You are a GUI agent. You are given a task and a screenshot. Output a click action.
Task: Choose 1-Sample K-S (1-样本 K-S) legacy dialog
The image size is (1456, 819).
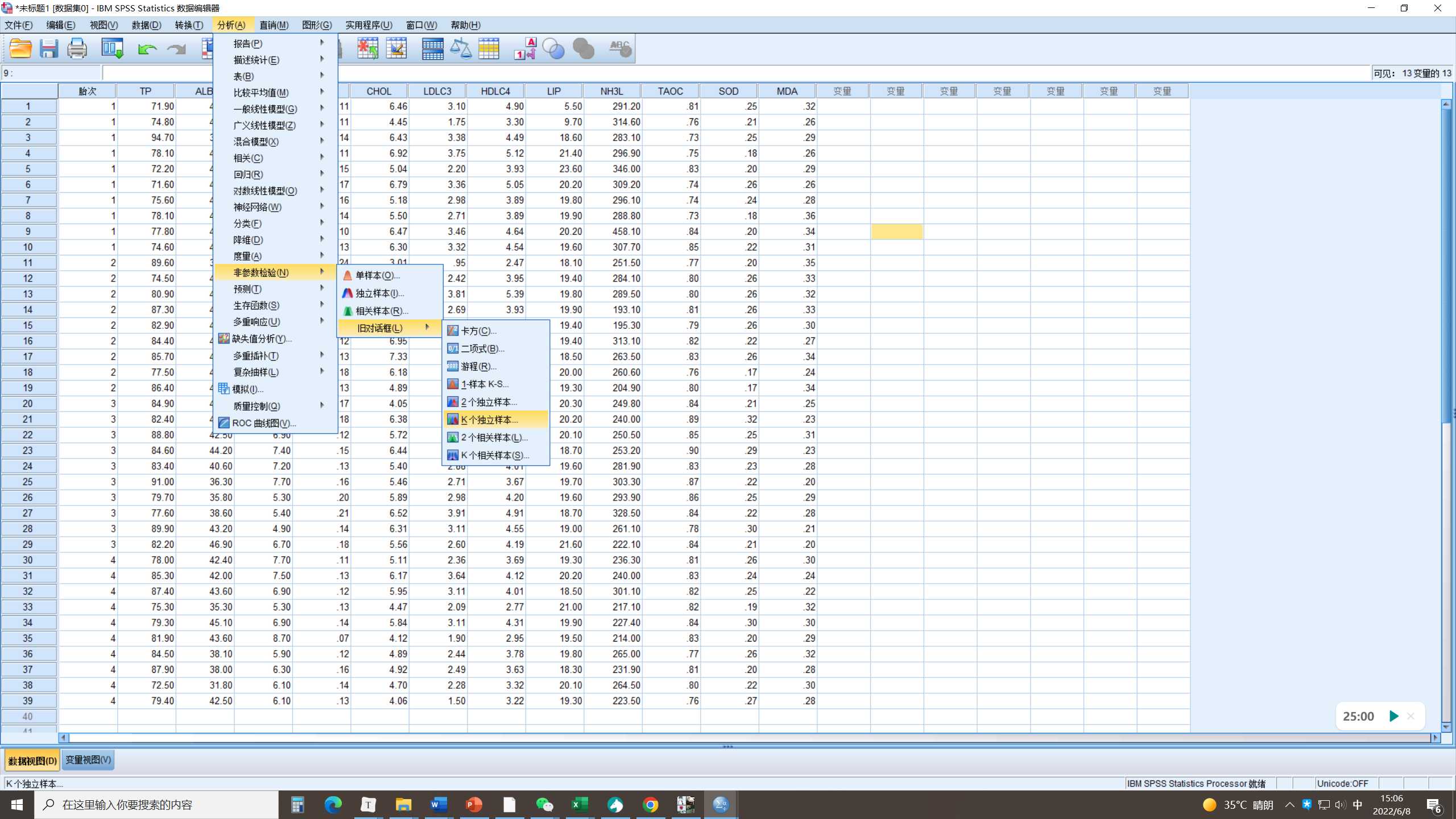click(495, 384)
